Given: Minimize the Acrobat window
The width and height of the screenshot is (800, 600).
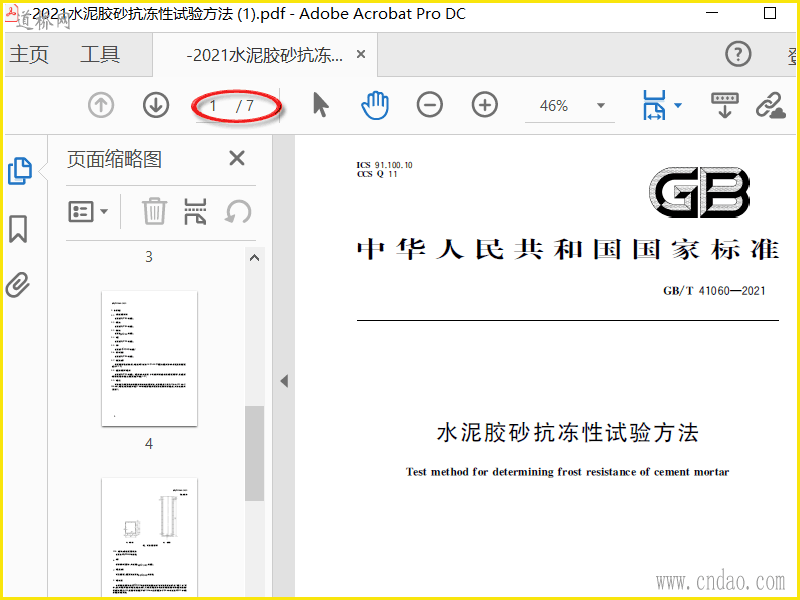Looking at the screenshot, I should point(712,13).
